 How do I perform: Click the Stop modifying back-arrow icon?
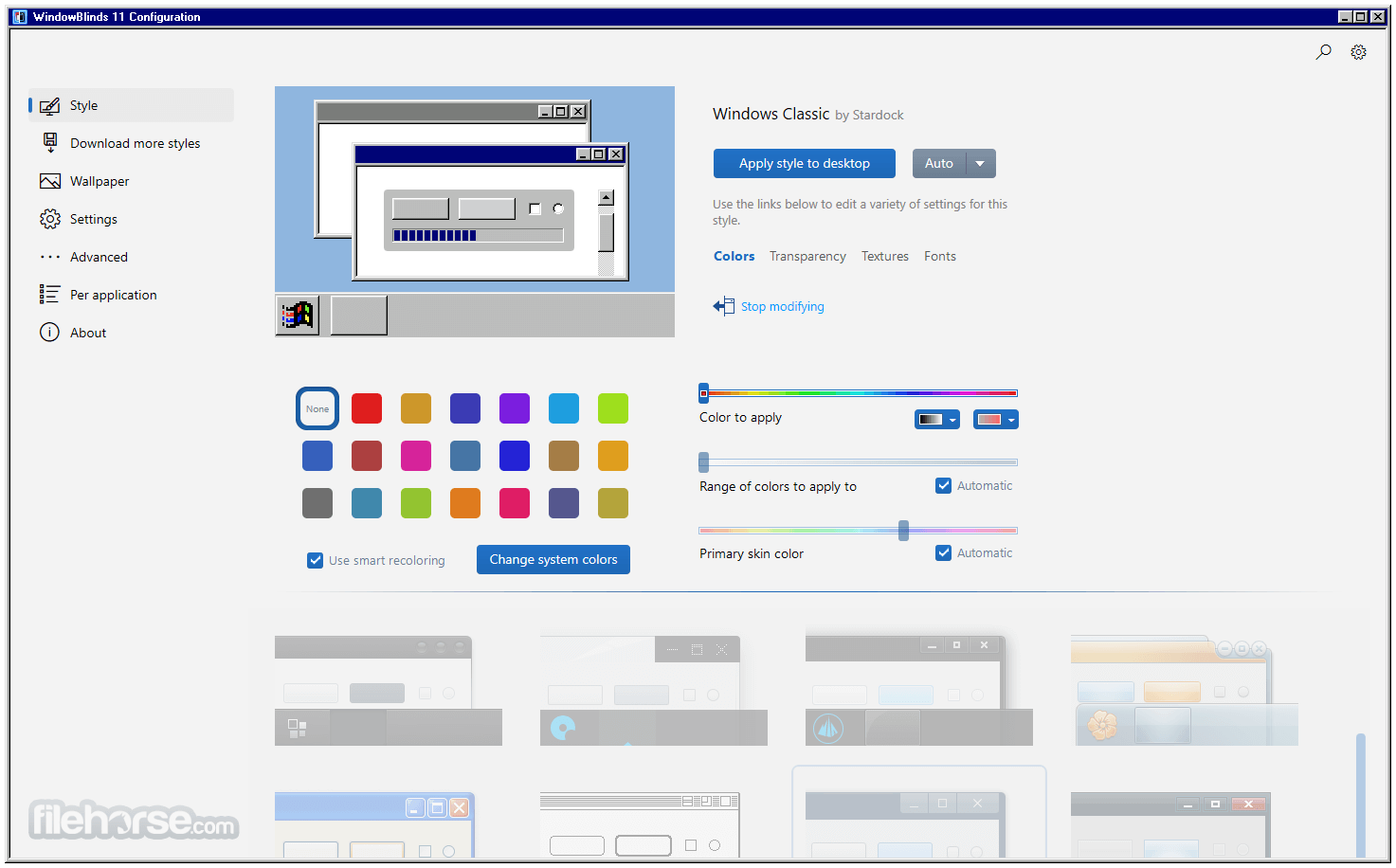tap(724, 306)
